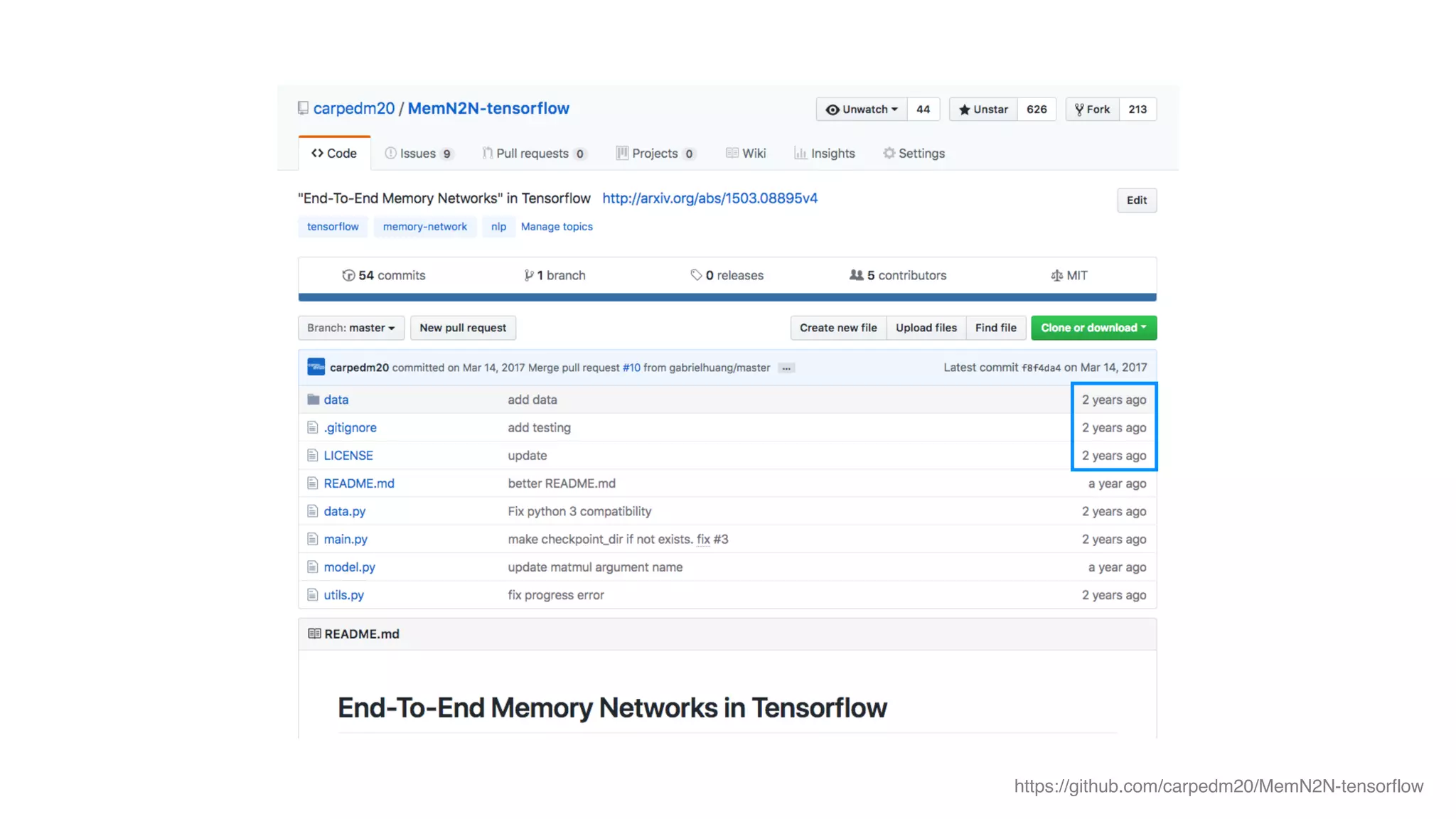Open the Projects tab

coord(655,154)
